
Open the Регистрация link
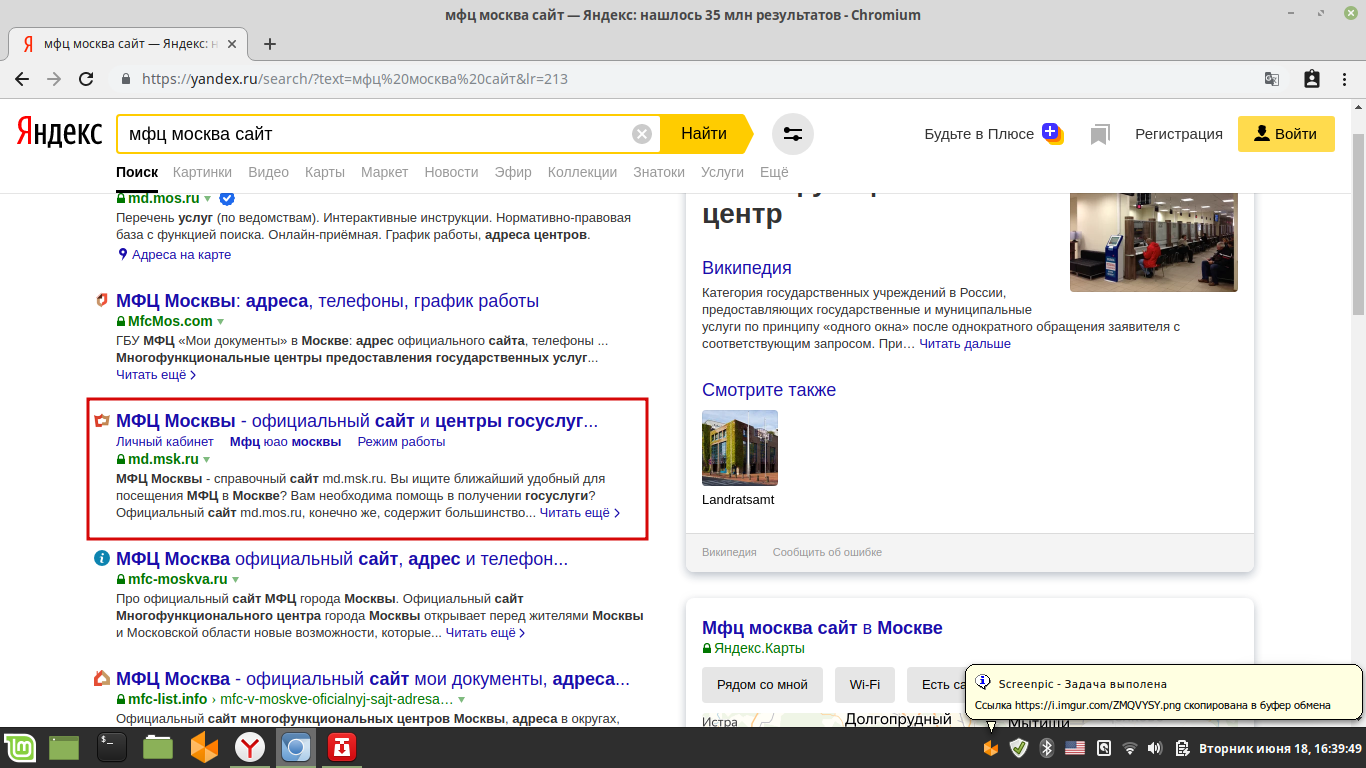click(x=1179, y=134)
